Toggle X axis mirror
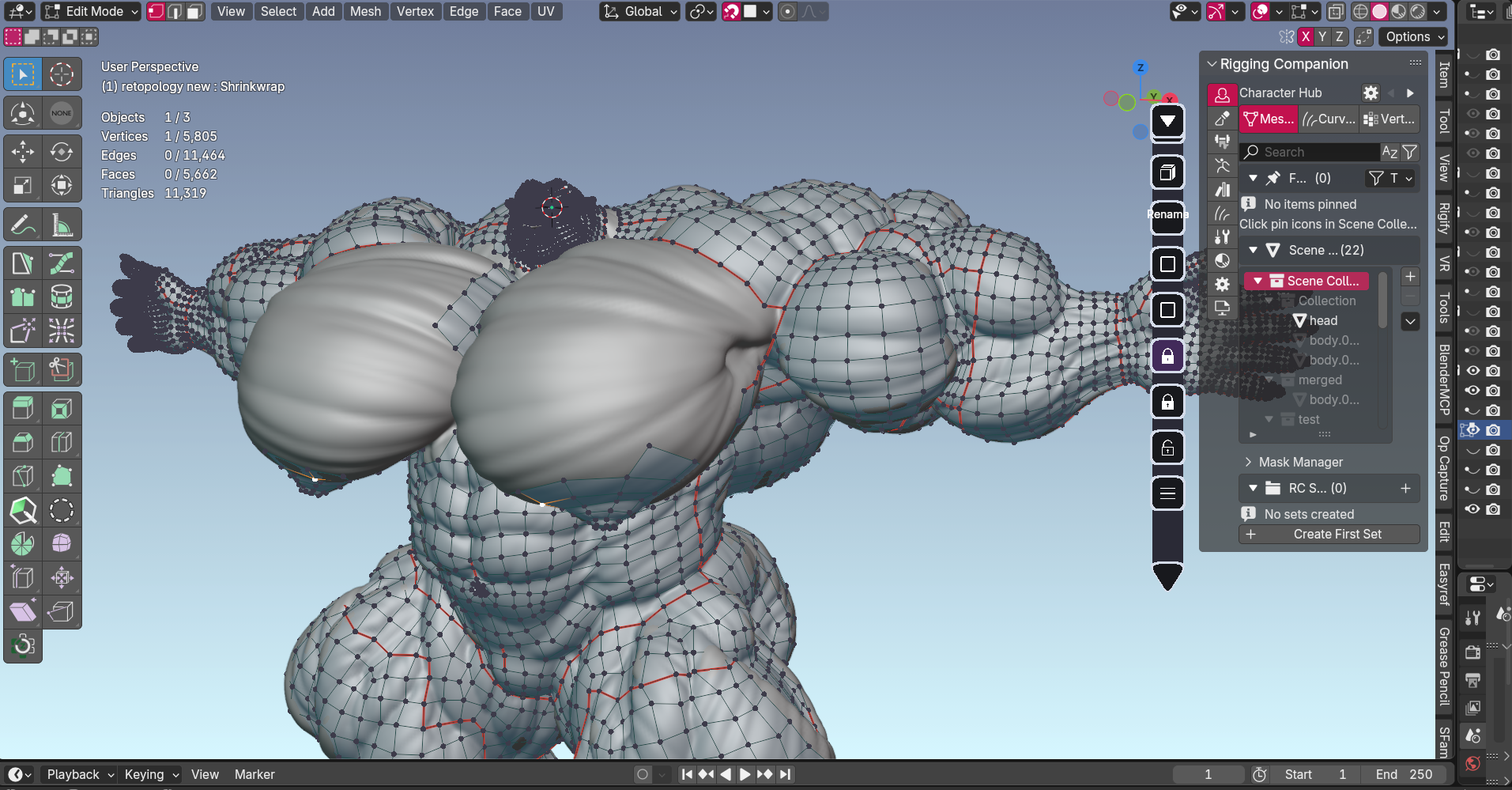The width and height of the screenshot is (1512, 790). pyautogui.click(x=1306, y=37)
